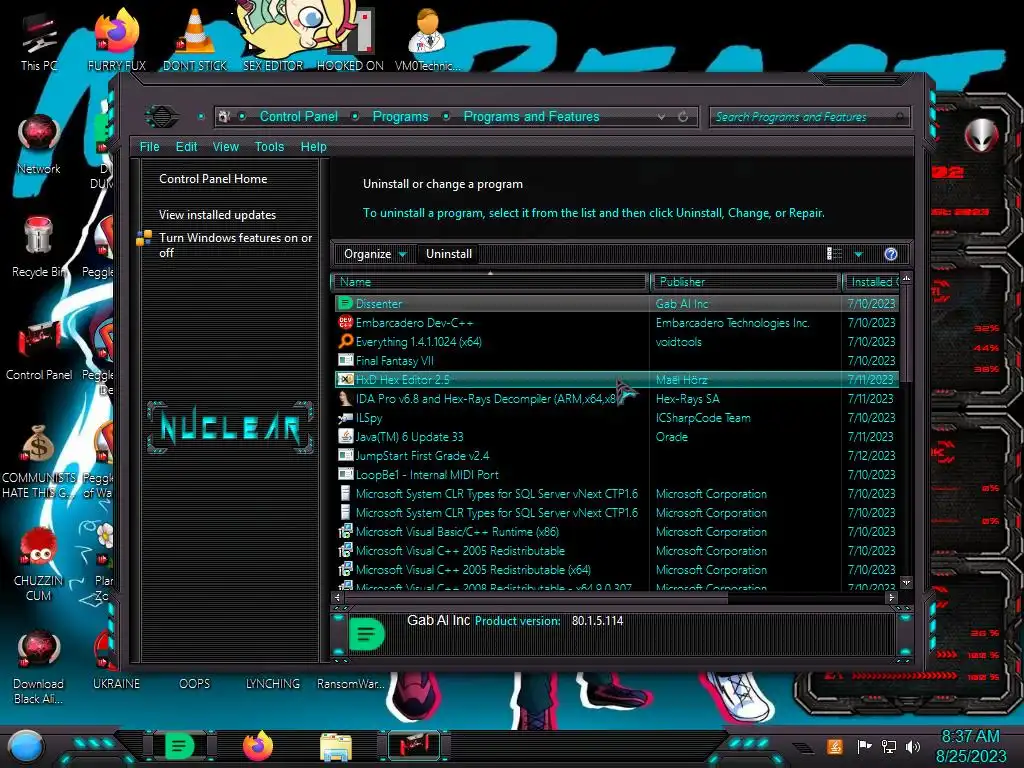Select the Dissenter program row
The height and width of the screenshot is (768, 1024).
[x=616, y=304]
